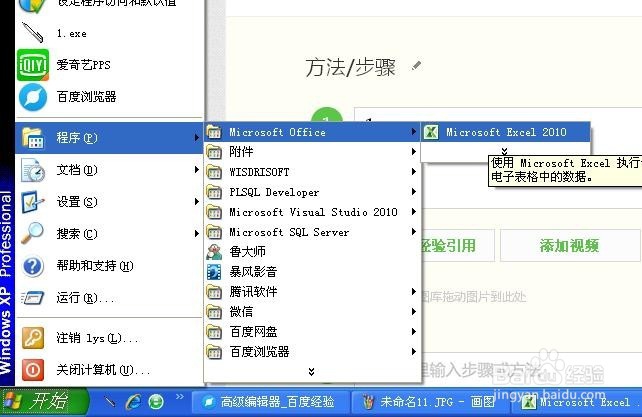Click the 设置(S) settings icon
Screen dimensions: 642x417
point(33,202)
